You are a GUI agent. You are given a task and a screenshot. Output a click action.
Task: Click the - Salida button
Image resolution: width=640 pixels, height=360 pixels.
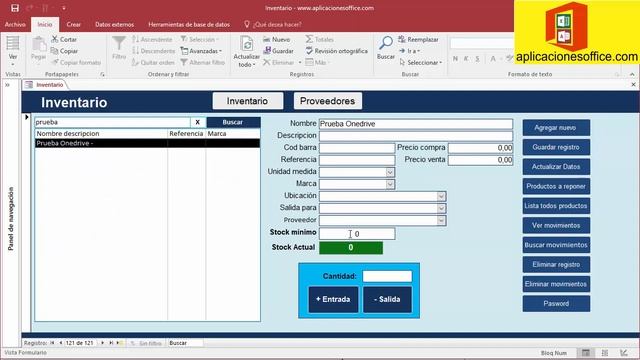(x=387, y=299)
